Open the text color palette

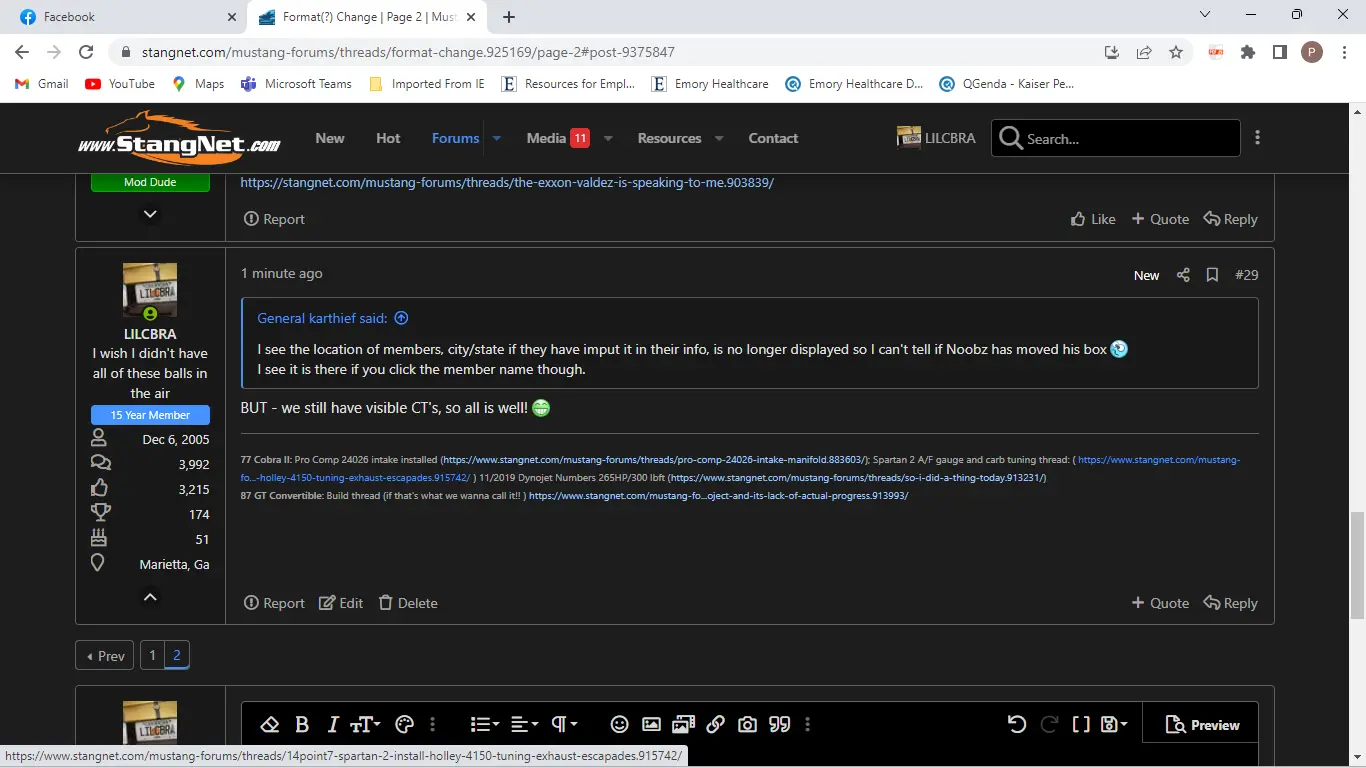coord(404,725)
